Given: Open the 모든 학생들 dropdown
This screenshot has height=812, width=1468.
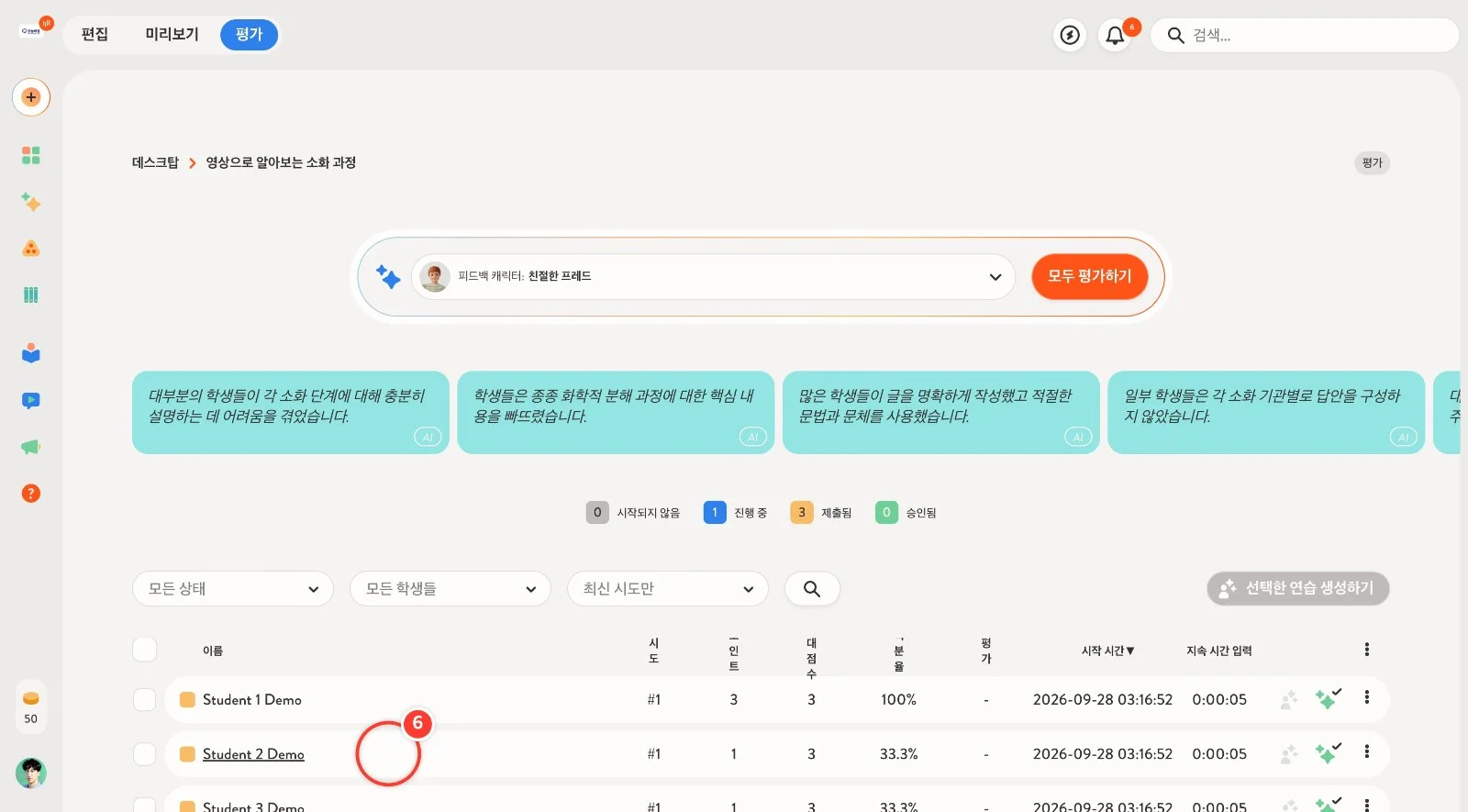Looking at the screenshot, I should coord(450,589).
